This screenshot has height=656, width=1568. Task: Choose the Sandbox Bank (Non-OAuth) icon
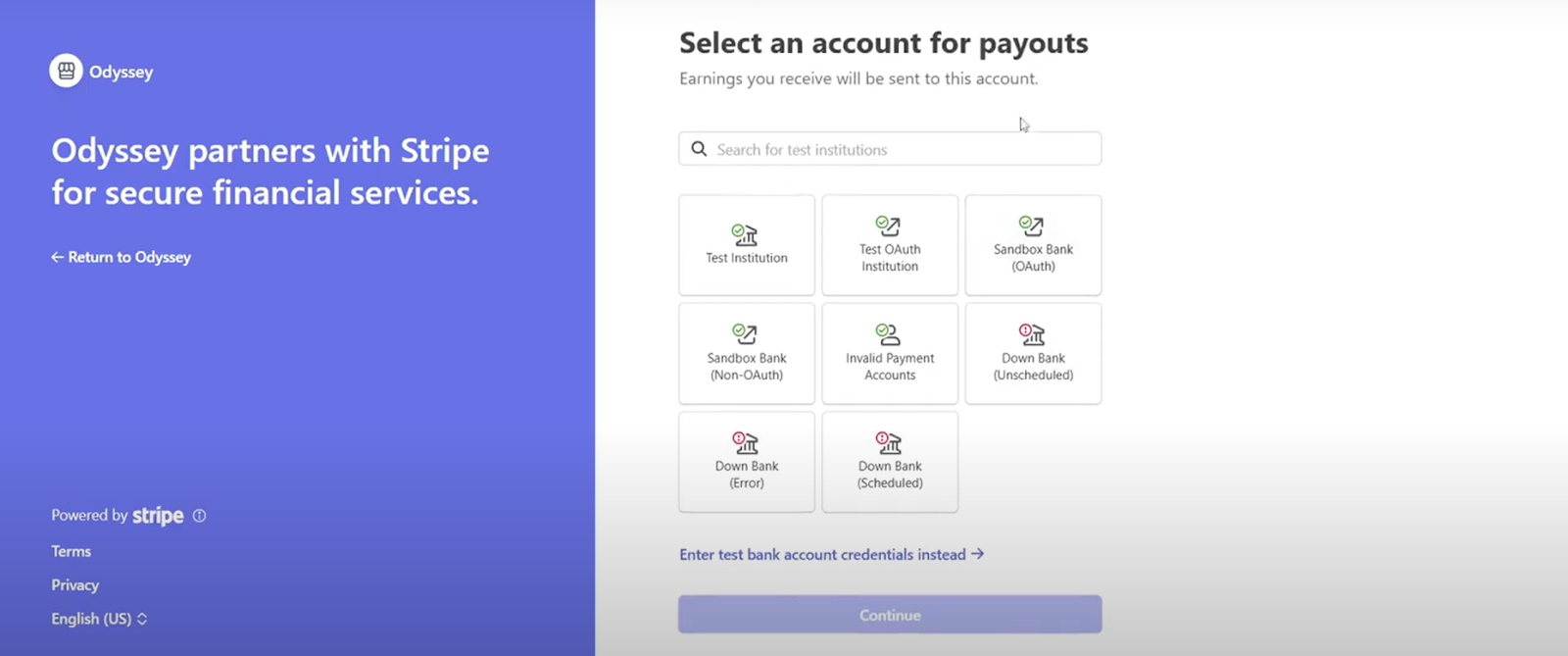(x=746, y=334)
